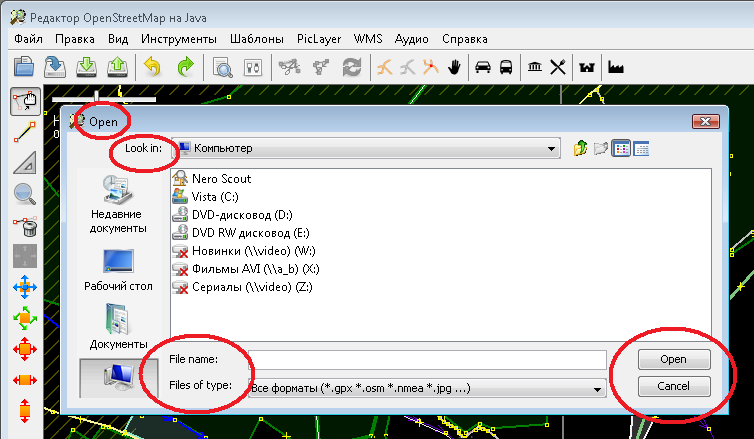Toggle the select mode tool
The width and height of the screenshot is (754, 439).
coord(25,102)
